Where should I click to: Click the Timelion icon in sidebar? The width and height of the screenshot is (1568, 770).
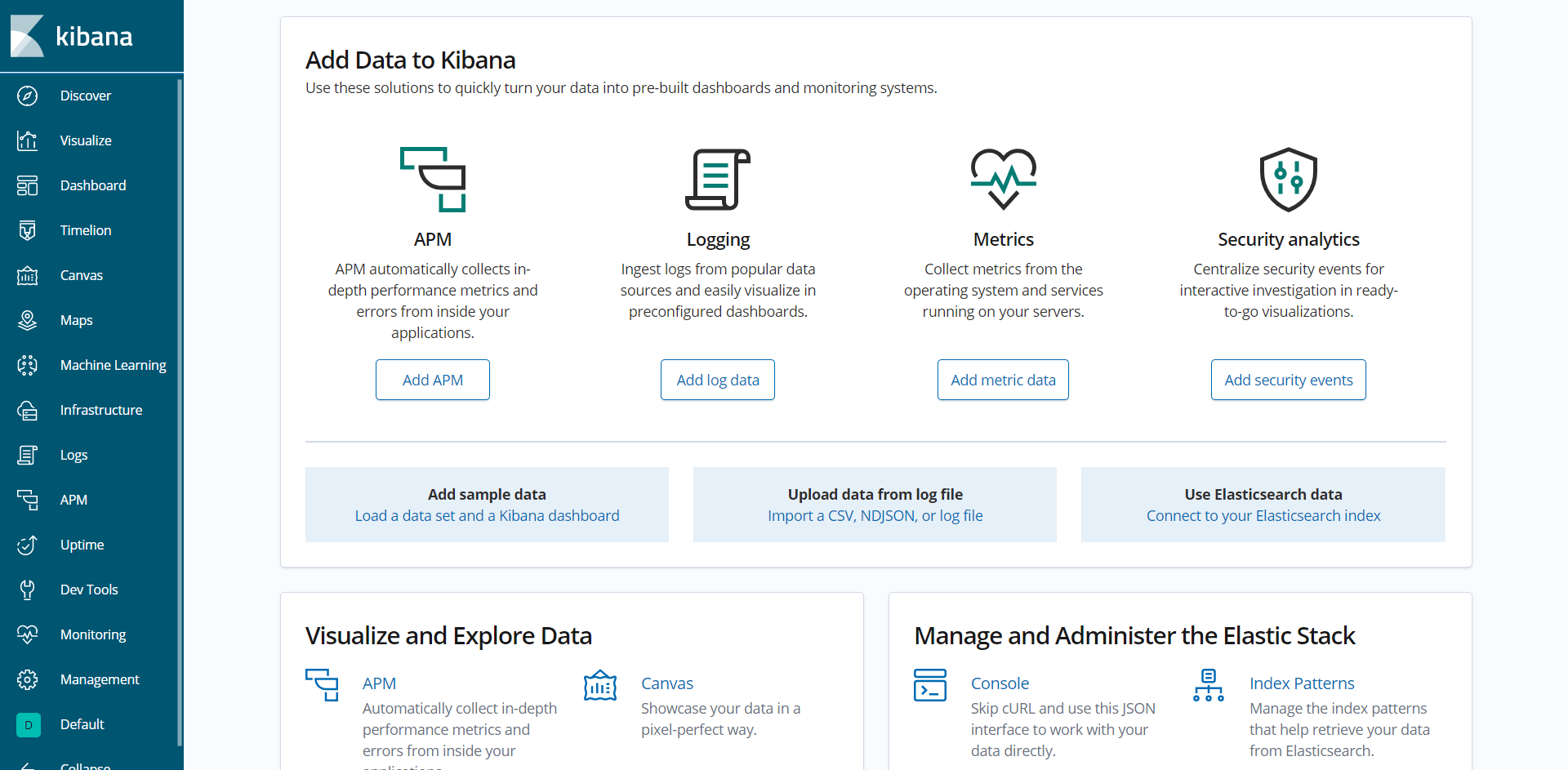[27, 230]
